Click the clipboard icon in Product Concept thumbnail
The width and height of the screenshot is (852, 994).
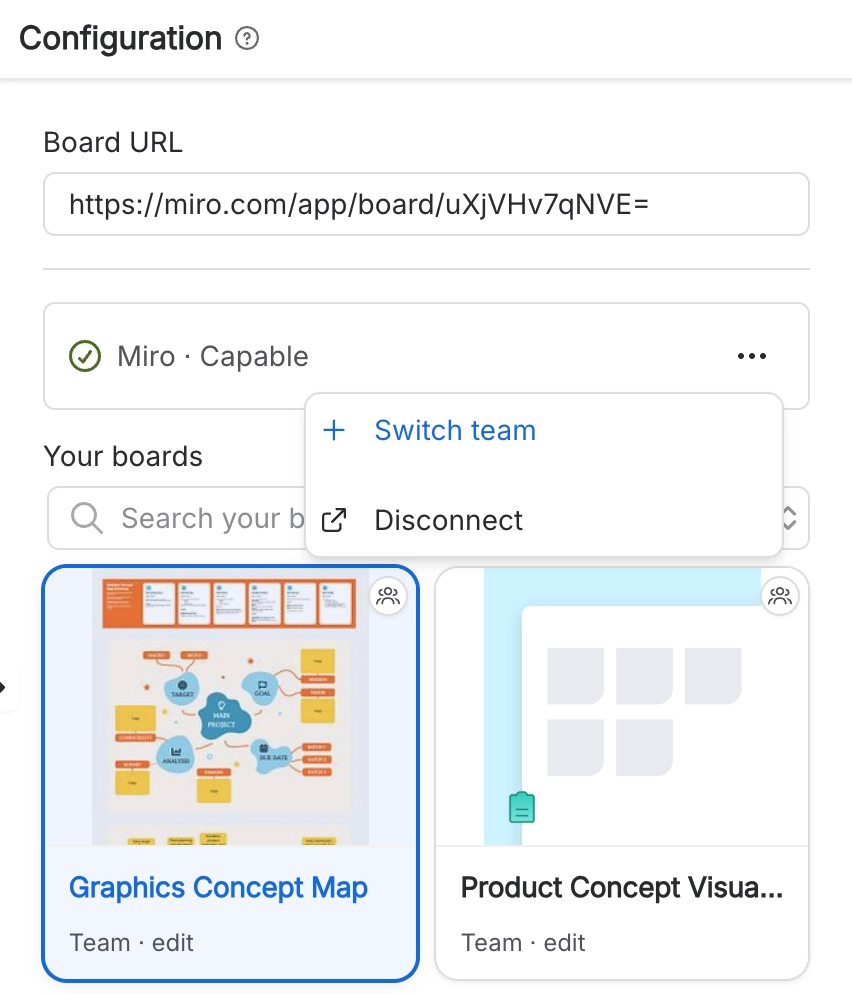(x=522, y=808)
